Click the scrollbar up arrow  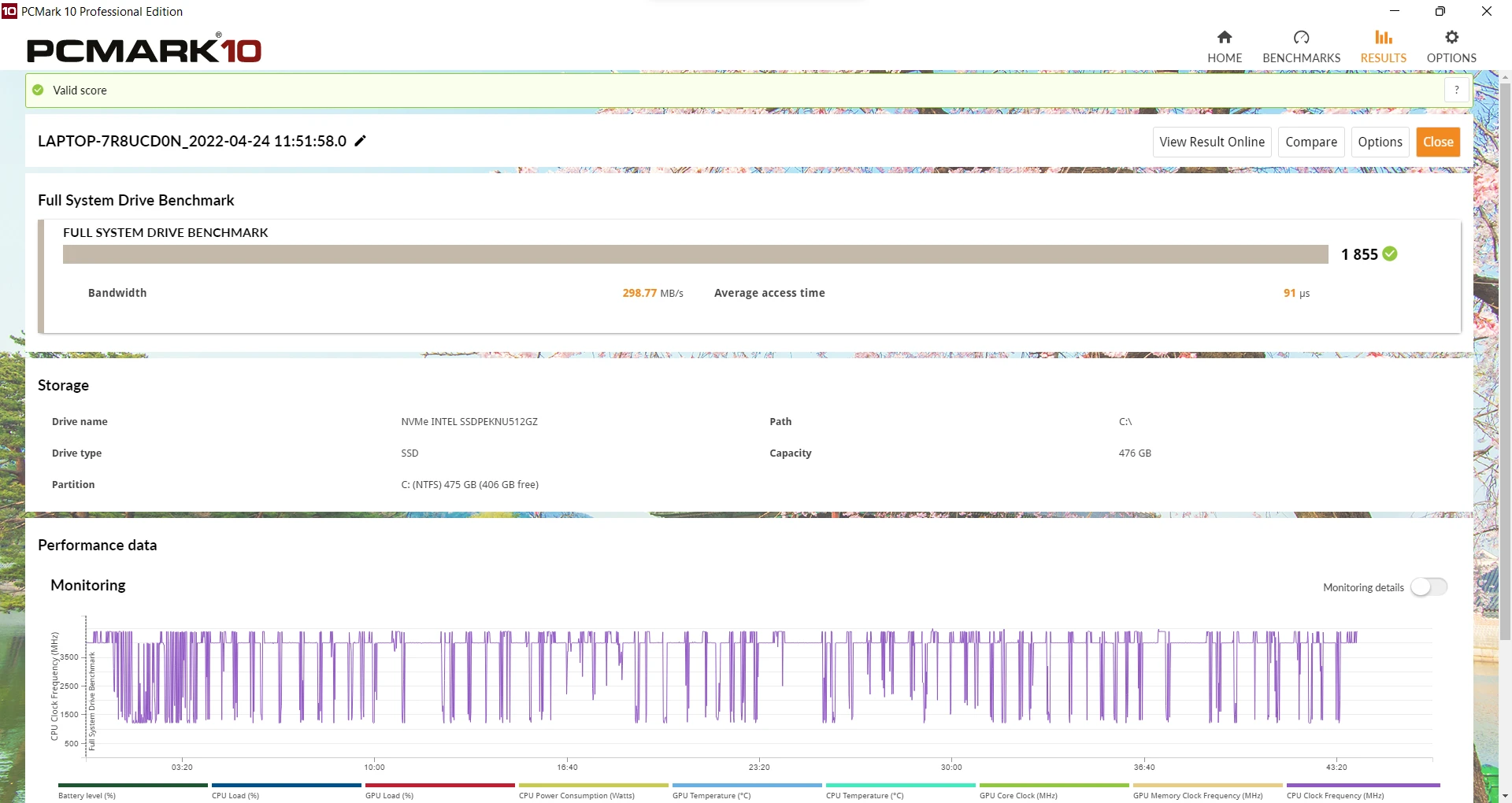(x=1505, y=77)
